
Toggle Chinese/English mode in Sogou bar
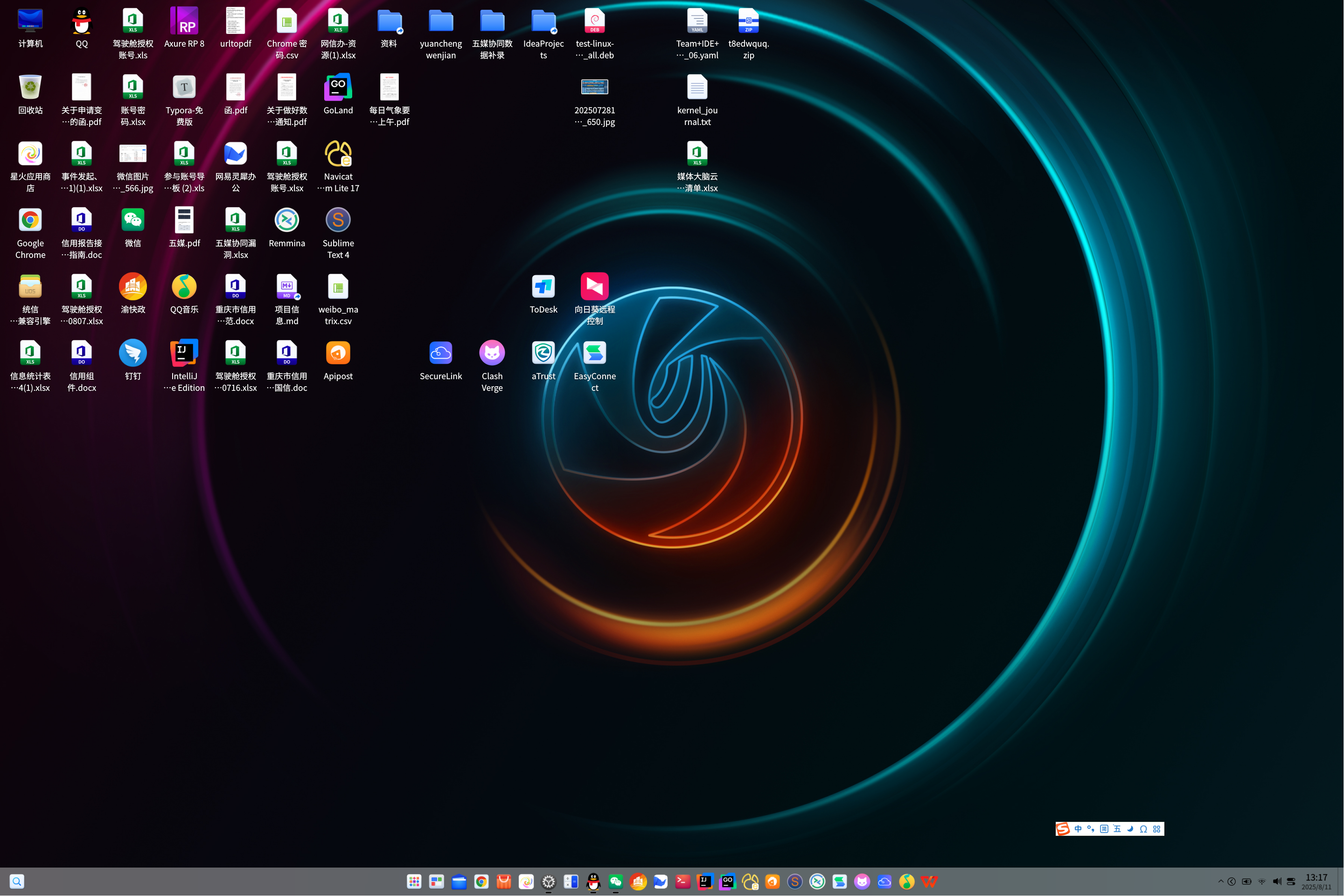pyautogui.click(x=1078, y=828)
